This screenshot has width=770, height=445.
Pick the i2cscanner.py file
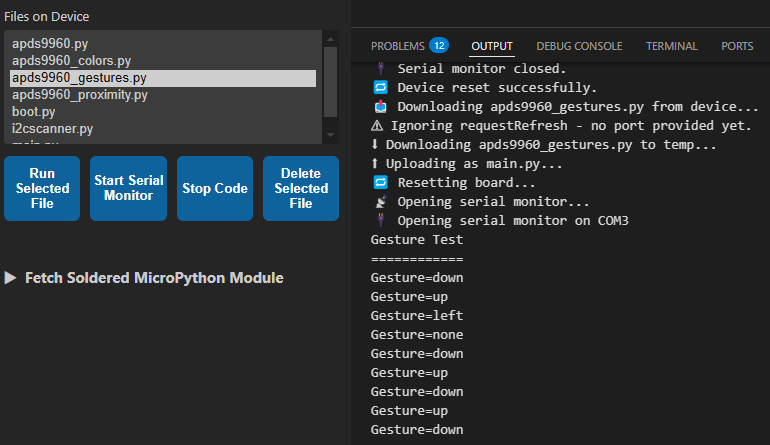click(53, 129)
